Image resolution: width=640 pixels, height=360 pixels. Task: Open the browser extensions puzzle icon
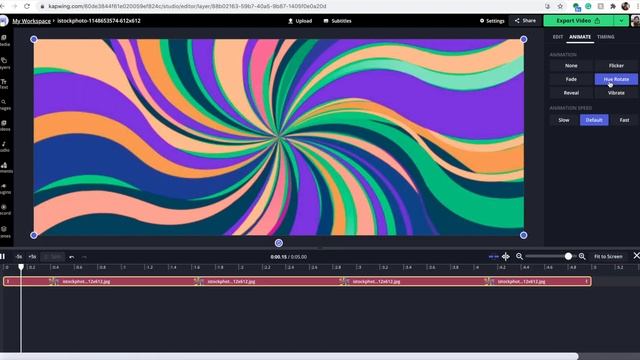coord(613,6)
